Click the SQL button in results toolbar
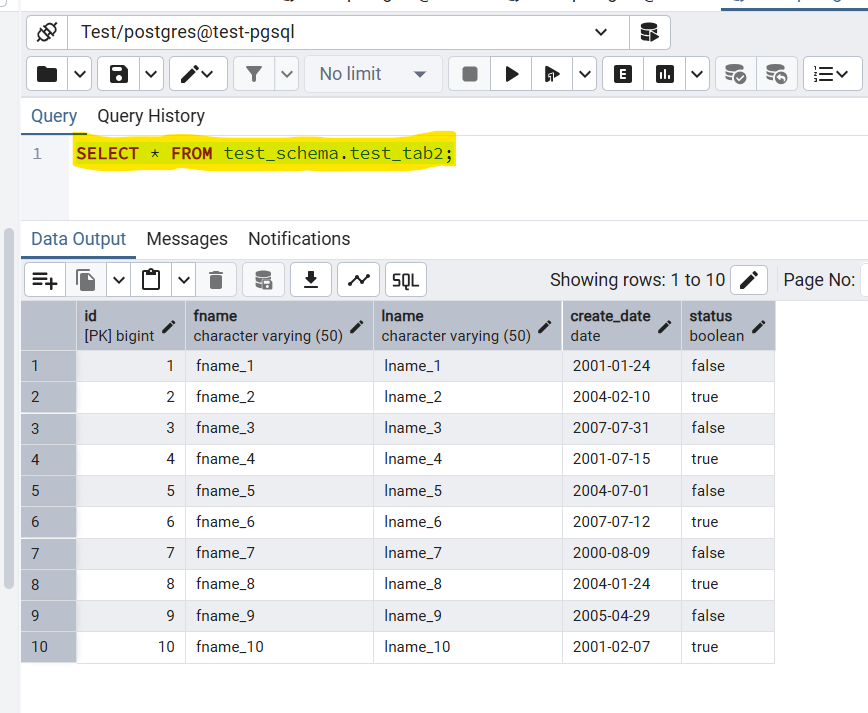Image resolution: width=868 pixels, height=713 pixels. pos(406,280)
